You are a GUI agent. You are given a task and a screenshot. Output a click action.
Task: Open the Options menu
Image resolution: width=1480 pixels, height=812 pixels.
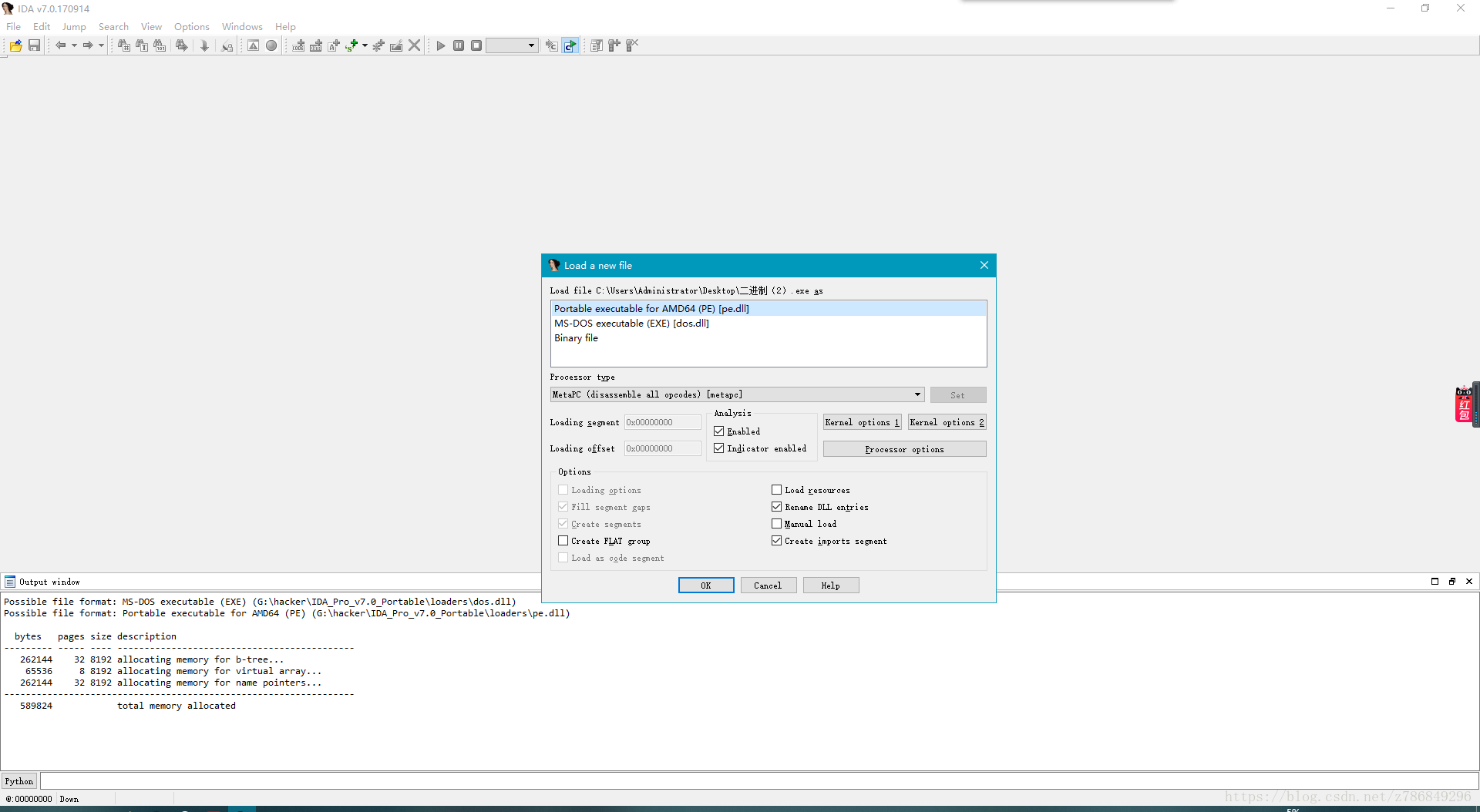click(192, 27)
